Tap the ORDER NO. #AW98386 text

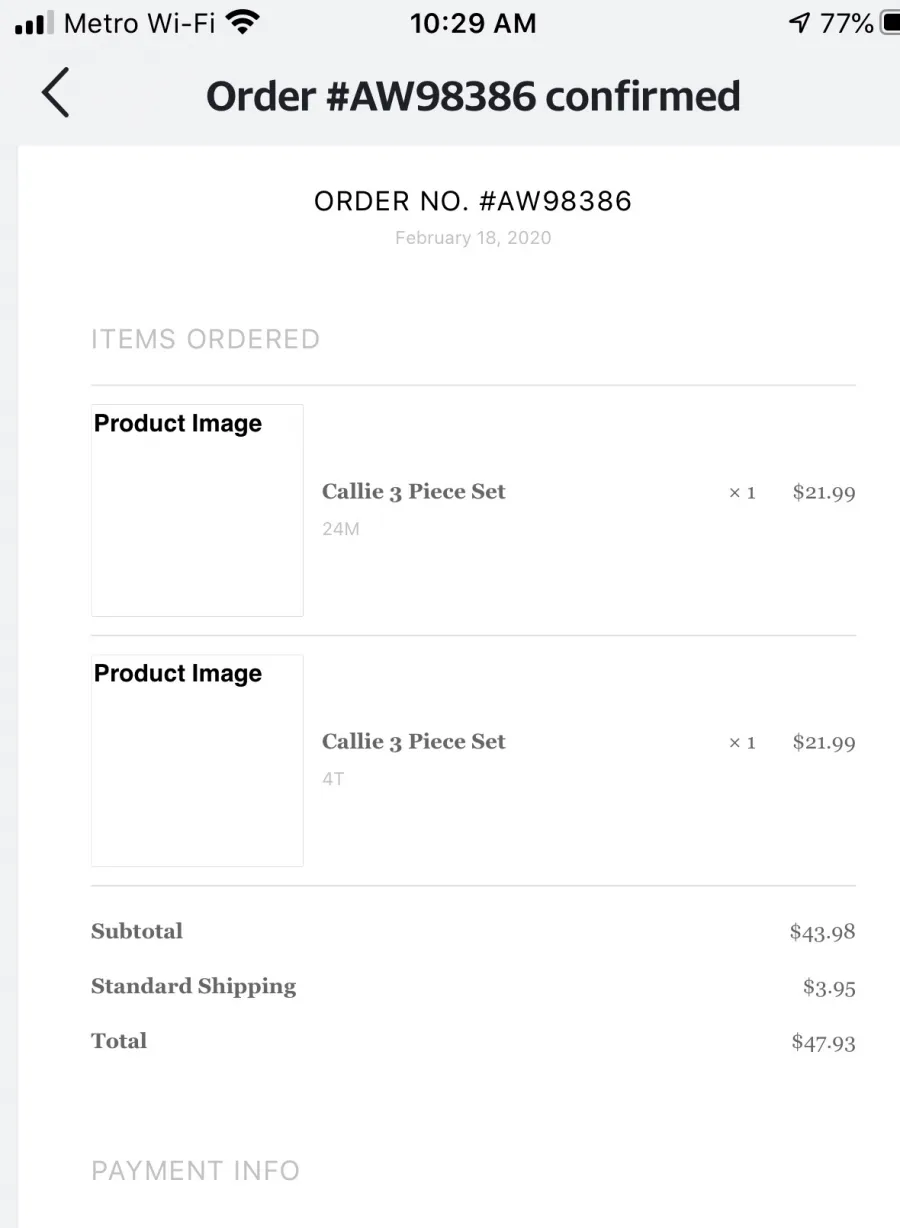pyautogui.click(x=473, y=201)
